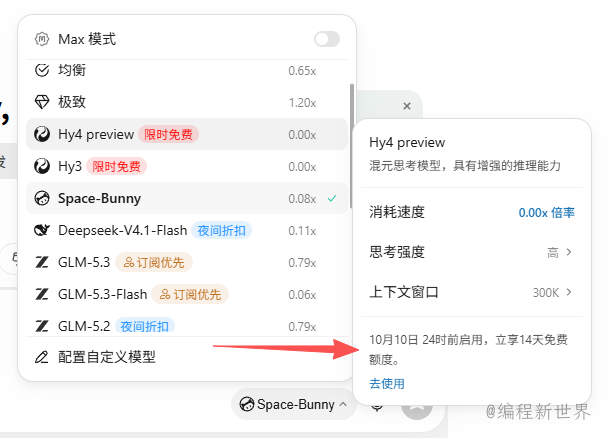The height and width of the screenshot is (438, 611).
Task: Click the 0.06x rate for GLM-5.3-Flash
Action: [x=302, y=295]
